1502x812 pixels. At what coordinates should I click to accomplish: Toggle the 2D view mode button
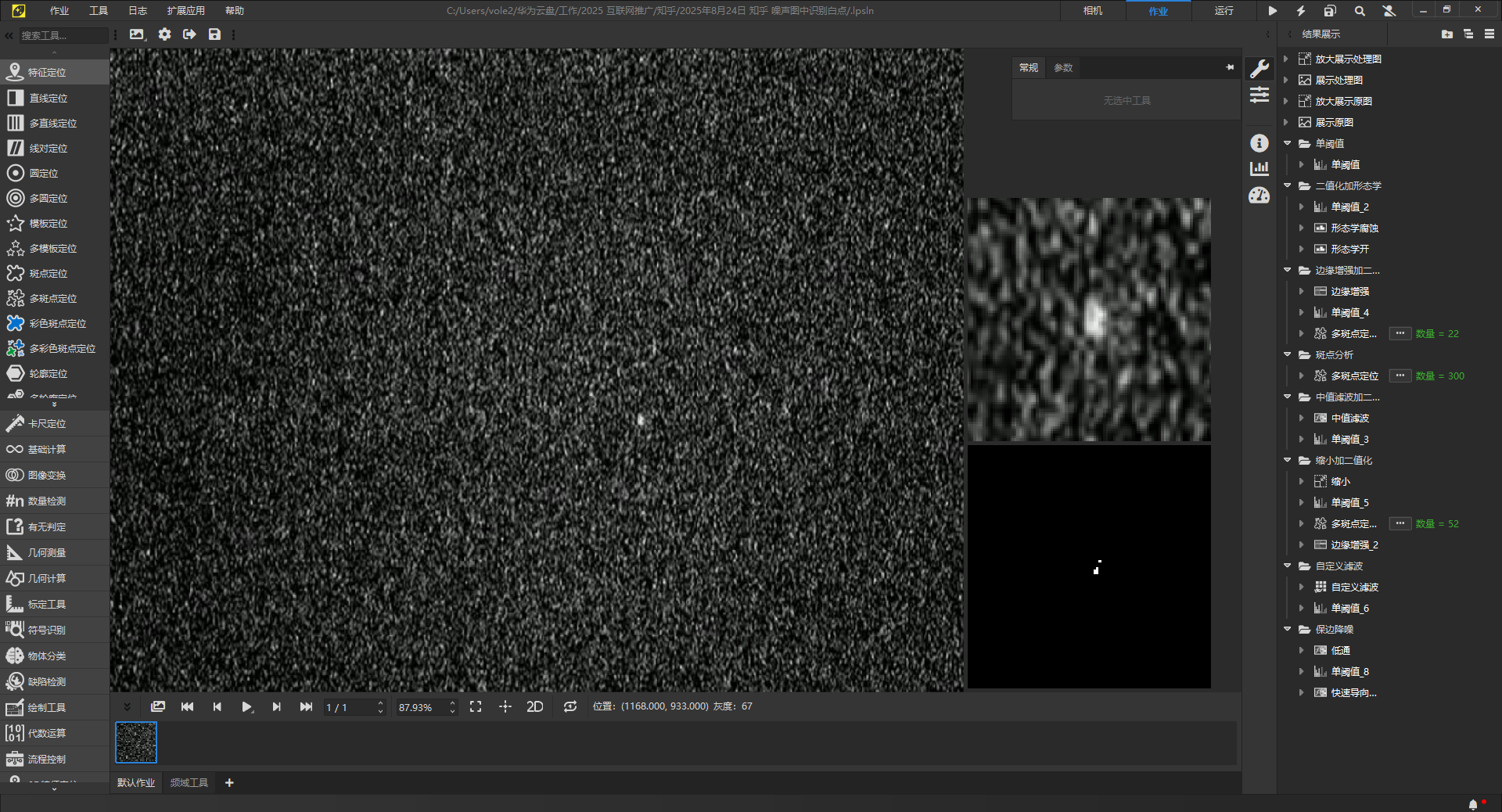pyautogui.click(x=534, y=706)
